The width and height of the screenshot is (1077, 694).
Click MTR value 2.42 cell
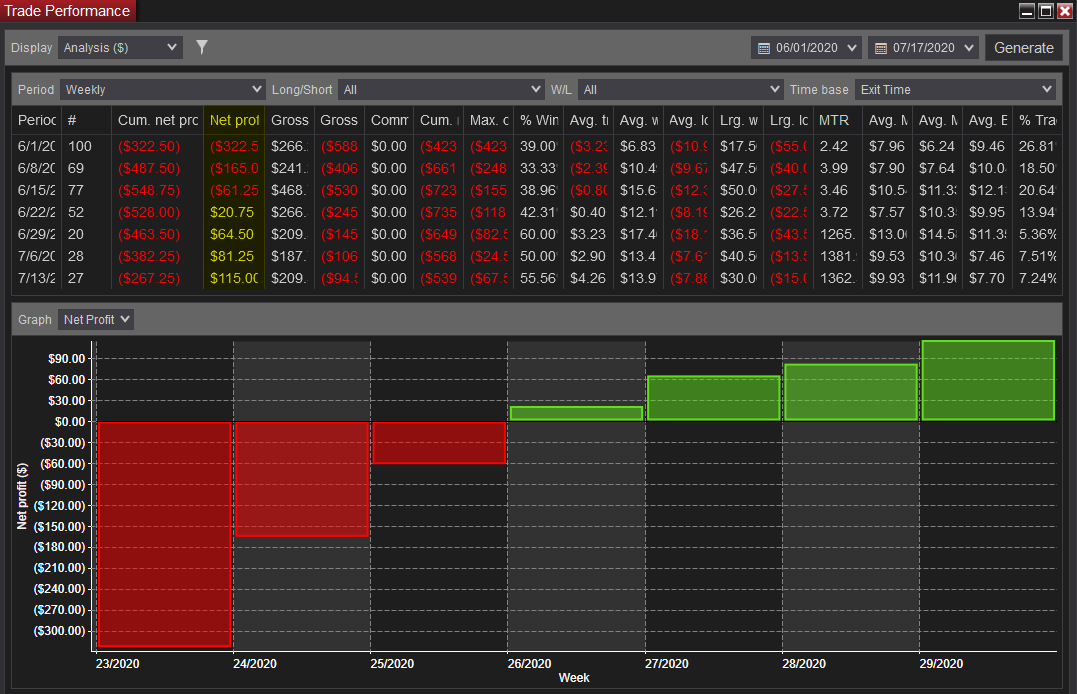coord(837,146)
